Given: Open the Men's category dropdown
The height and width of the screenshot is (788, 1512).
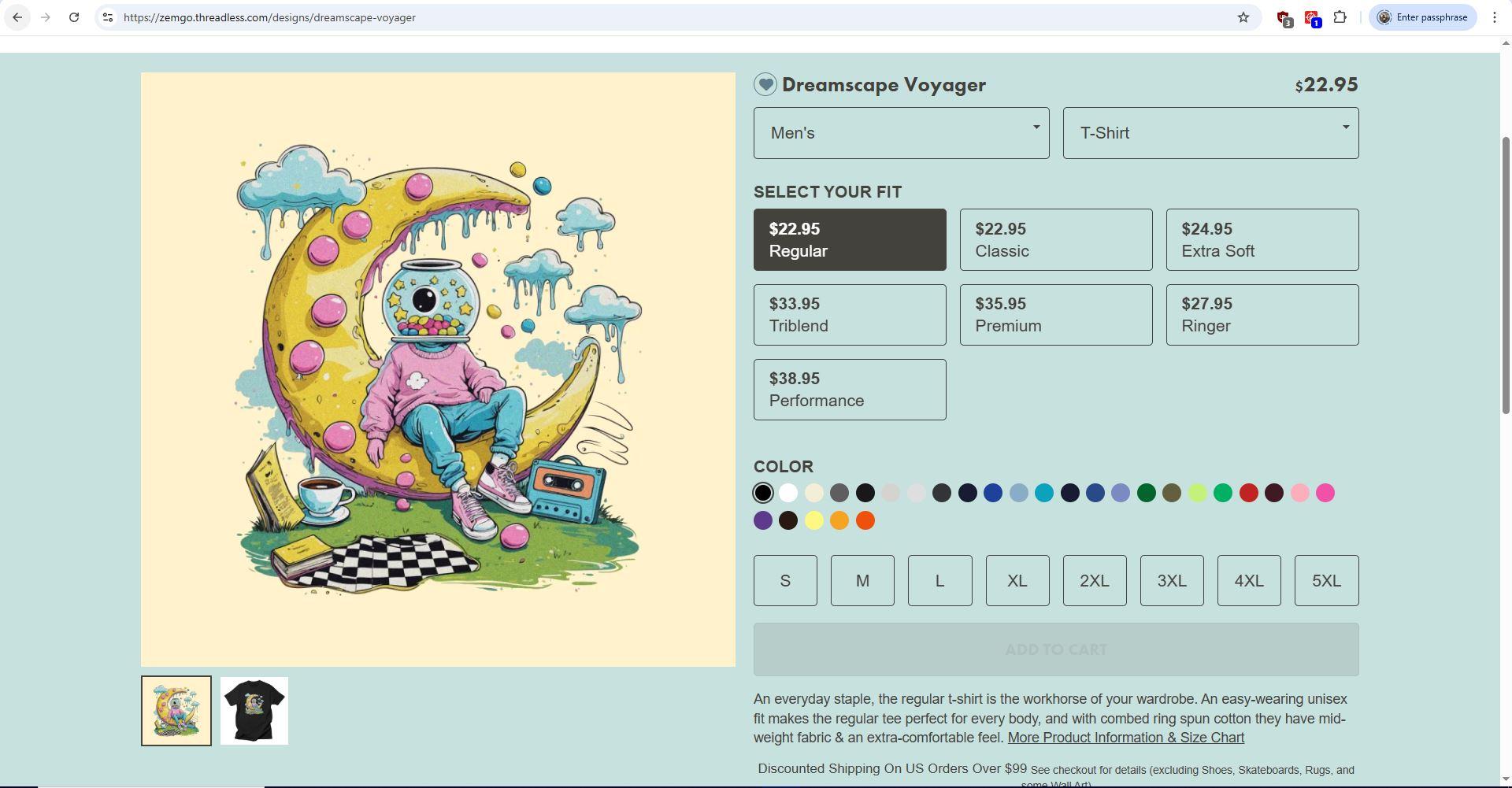Looking at the screenshot, I should 901,133.
